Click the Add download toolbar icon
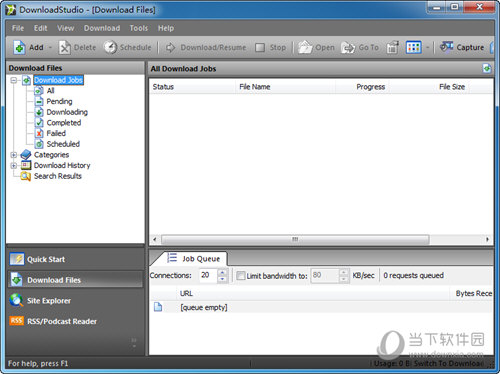500x374 pixels. click(x=19, y=48)
